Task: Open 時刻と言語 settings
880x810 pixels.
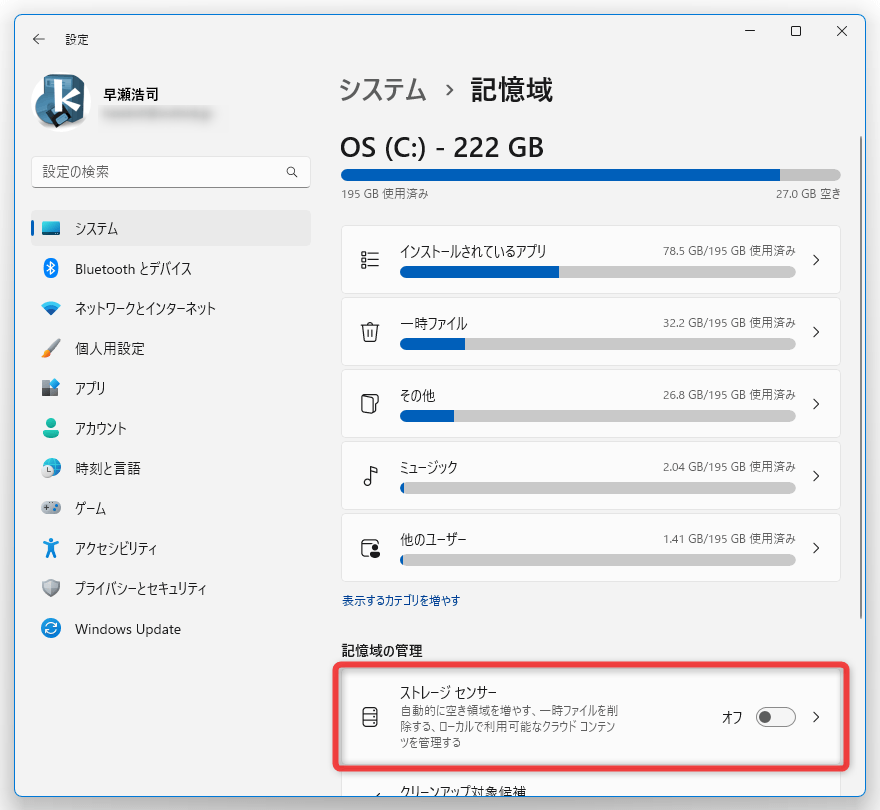Action: pyautogui.click(x=171, y=468)
